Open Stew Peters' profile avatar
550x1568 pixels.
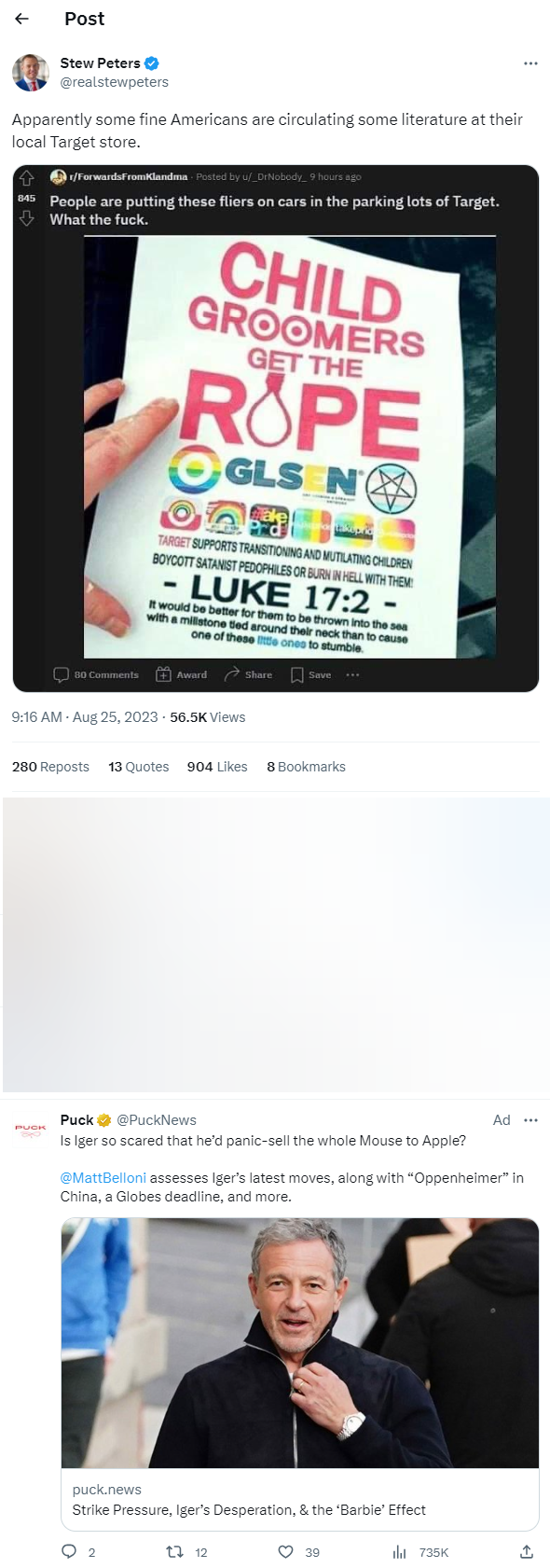pos(31,73)
